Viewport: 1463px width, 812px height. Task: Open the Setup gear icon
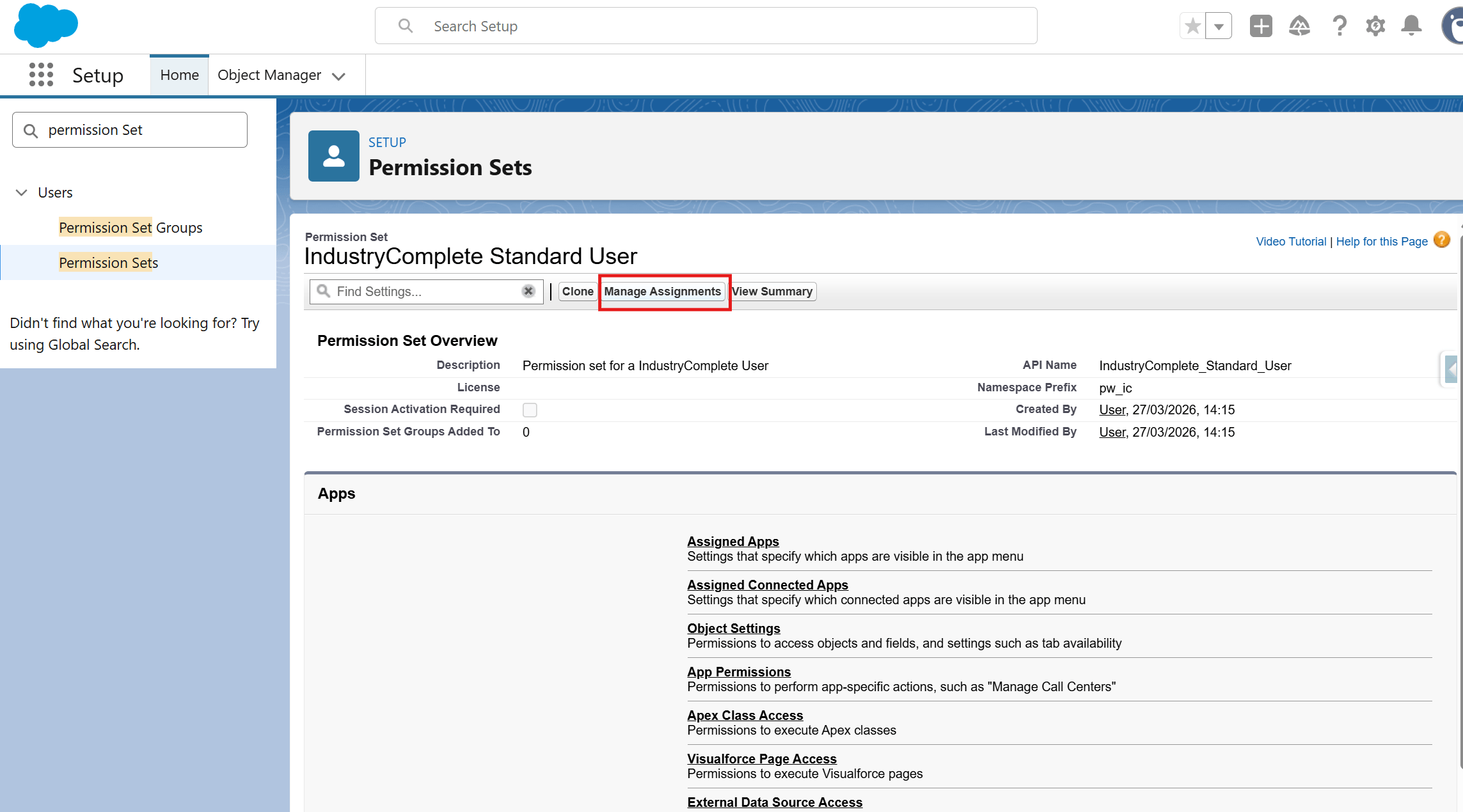(1375, 26)
